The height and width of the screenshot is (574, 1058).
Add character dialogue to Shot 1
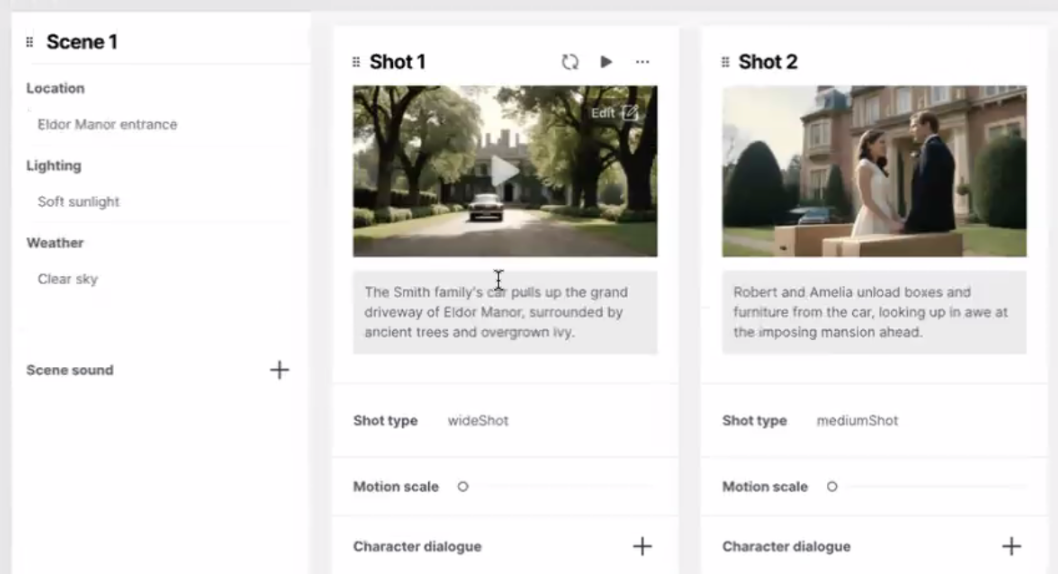tap(642, 546)
